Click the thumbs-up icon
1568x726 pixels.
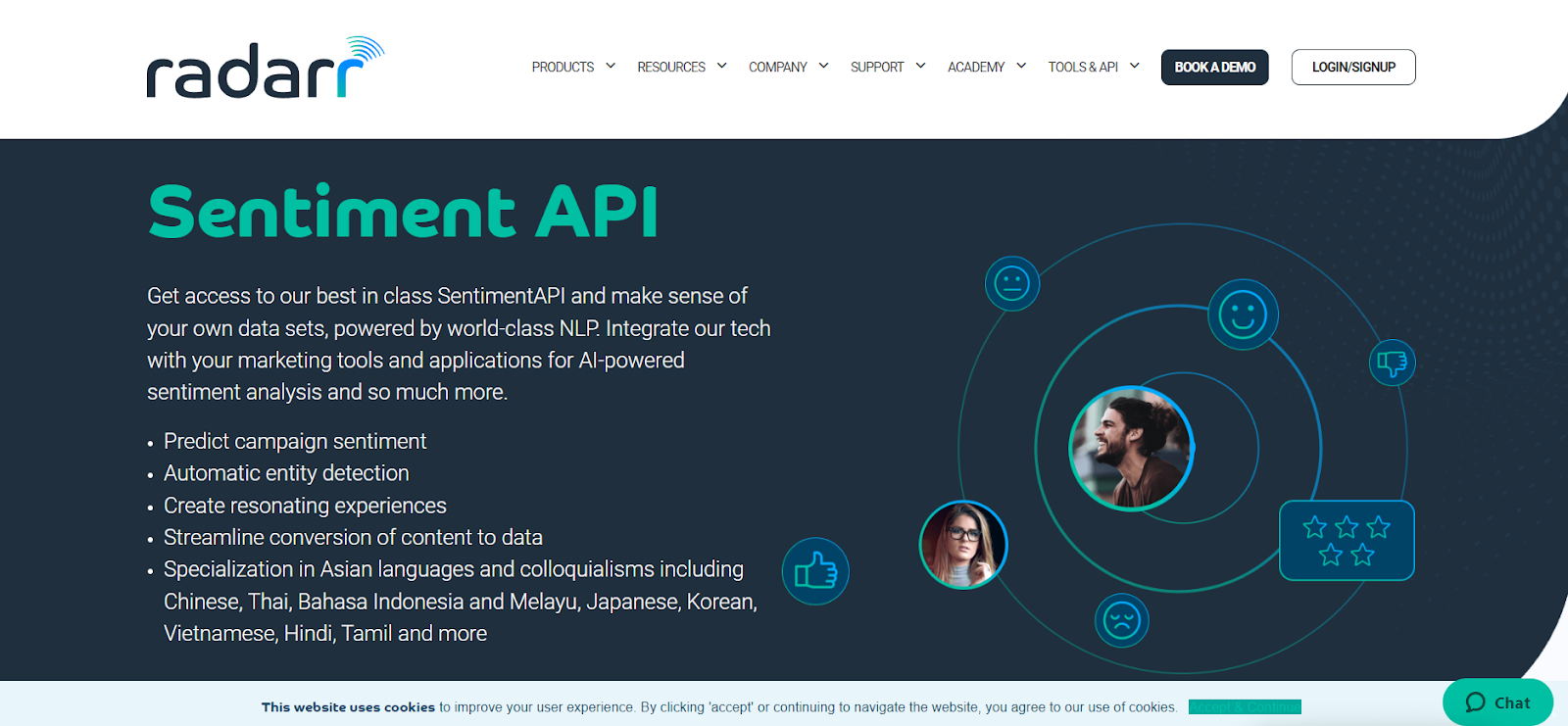click(815, 571)
